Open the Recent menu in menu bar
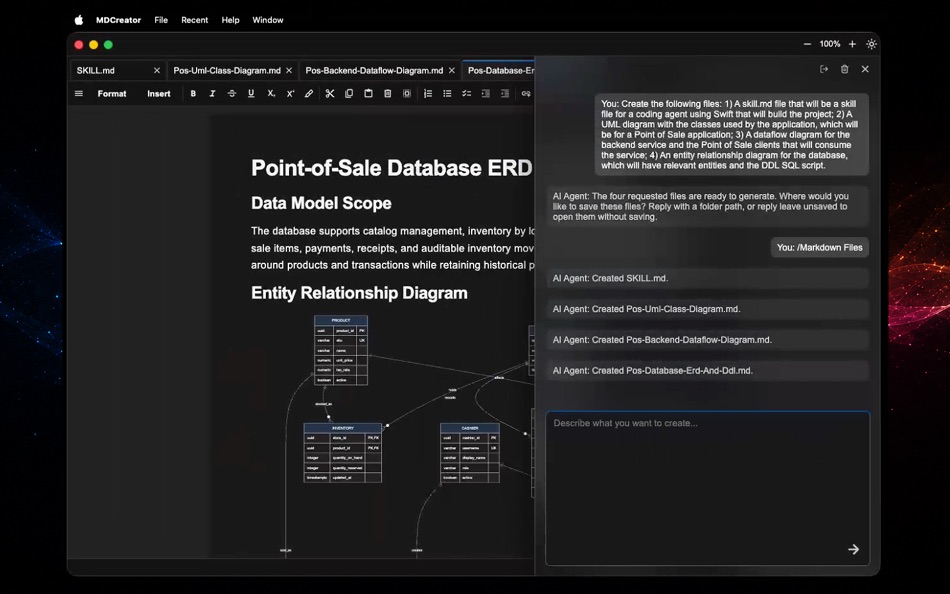Screen dimensions: 950x594 [x=194, y=20]
